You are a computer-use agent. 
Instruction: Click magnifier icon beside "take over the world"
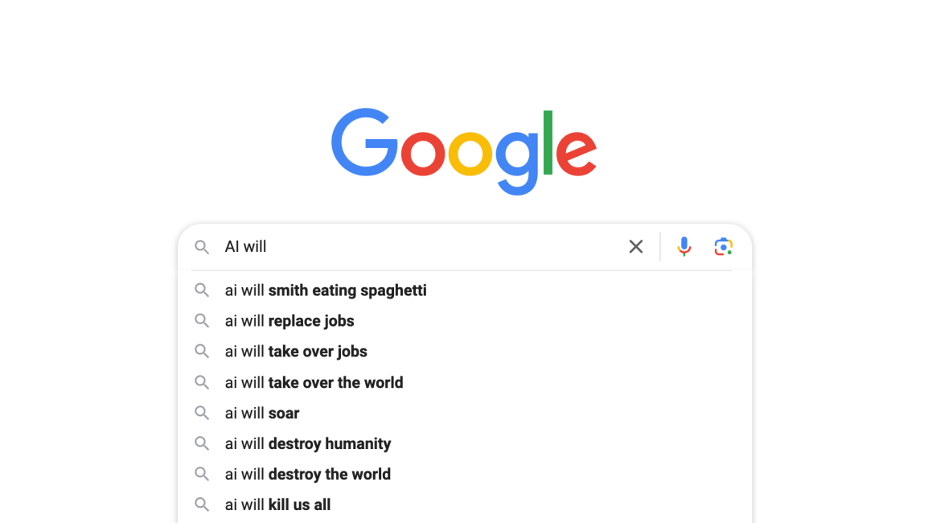click(x=202, y=383)
